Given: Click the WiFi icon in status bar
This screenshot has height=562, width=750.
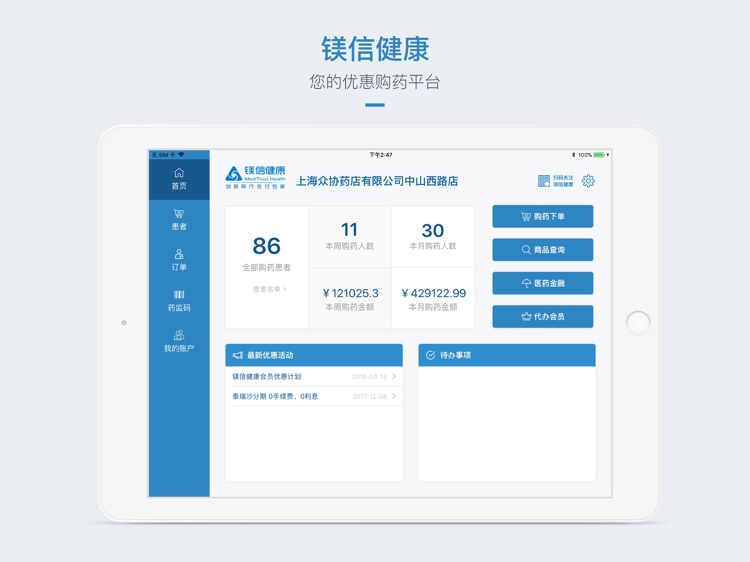Looking at the screenshot, I should coord(181,154).
